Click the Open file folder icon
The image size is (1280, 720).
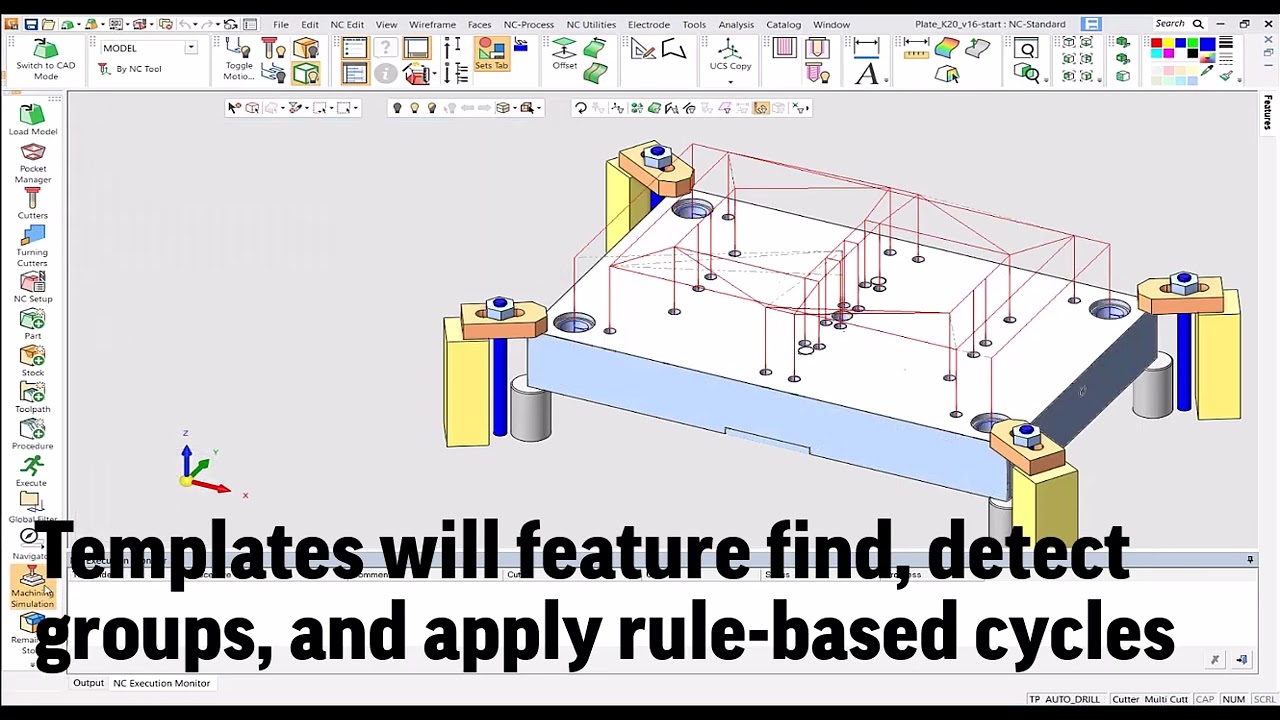(48, 24)
